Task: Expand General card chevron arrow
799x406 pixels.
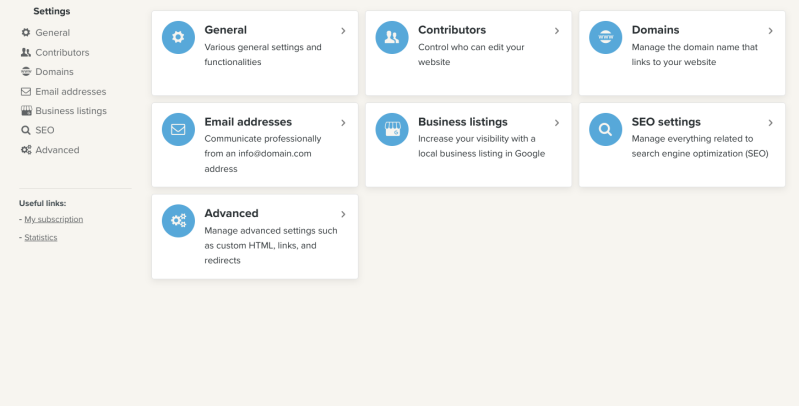Action: tap(343, 31)
